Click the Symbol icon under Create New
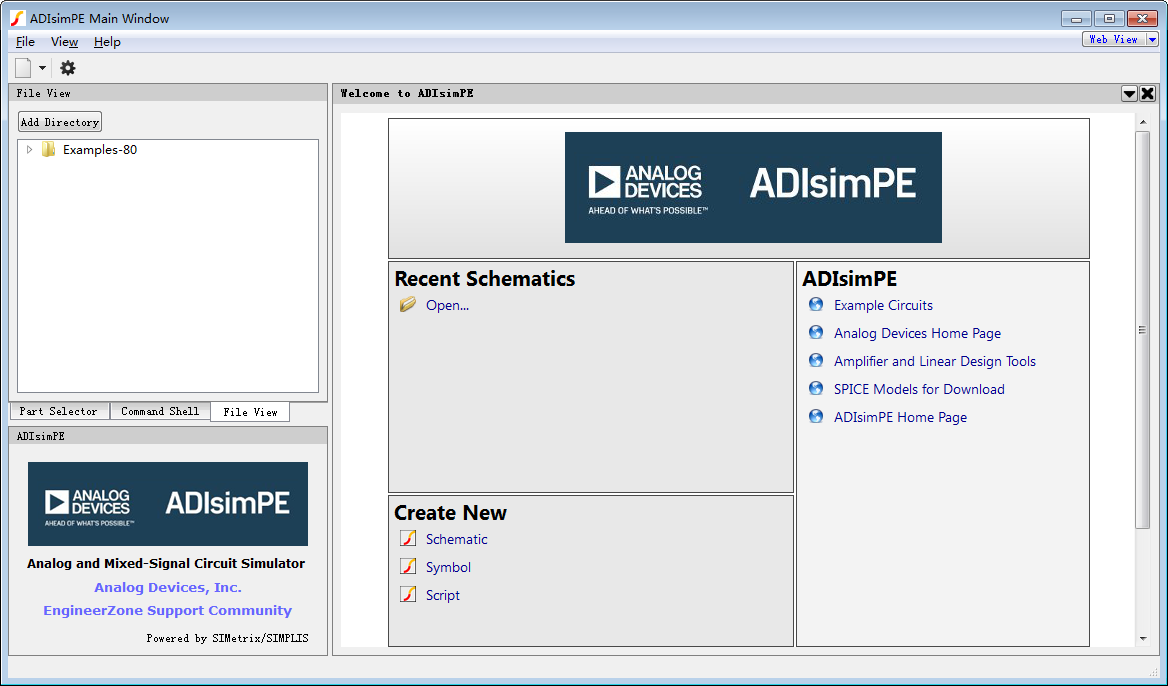The width and height of the screenshot is (1168, 686). pyautogui.click(x=408, y=566)
